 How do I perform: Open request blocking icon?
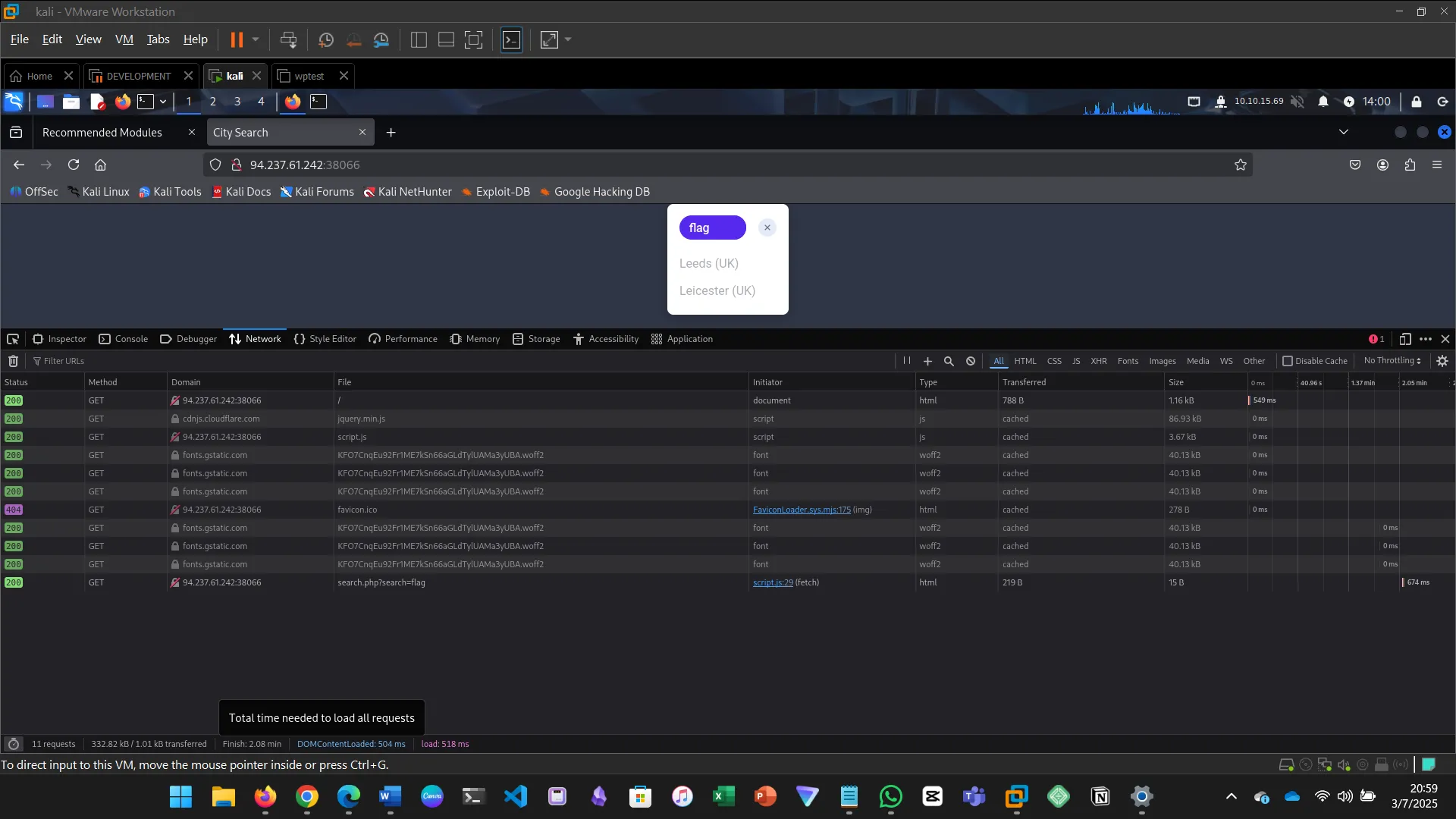click(971, 361)
